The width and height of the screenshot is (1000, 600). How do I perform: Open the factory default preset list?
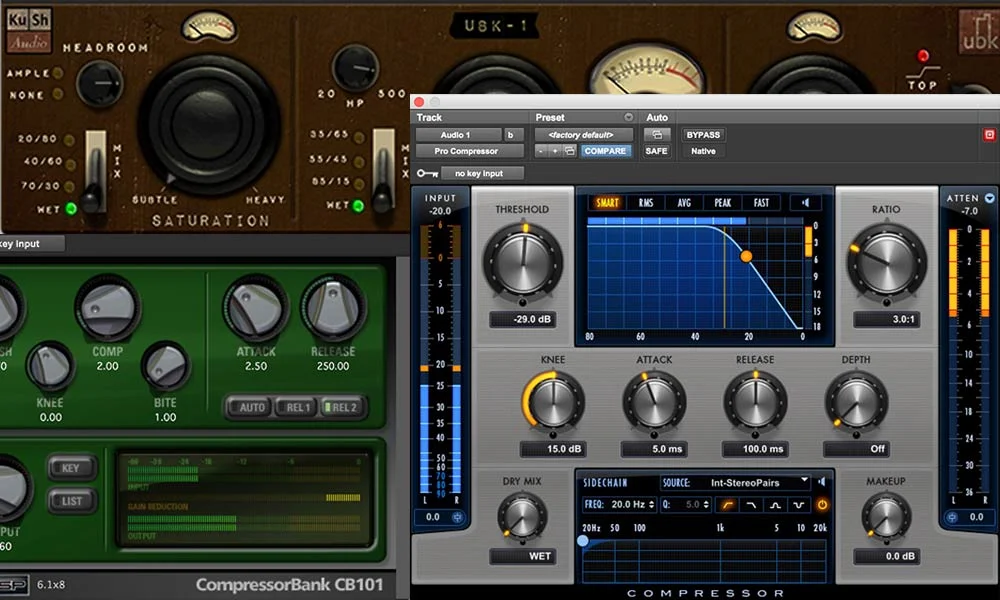point(584,135)
